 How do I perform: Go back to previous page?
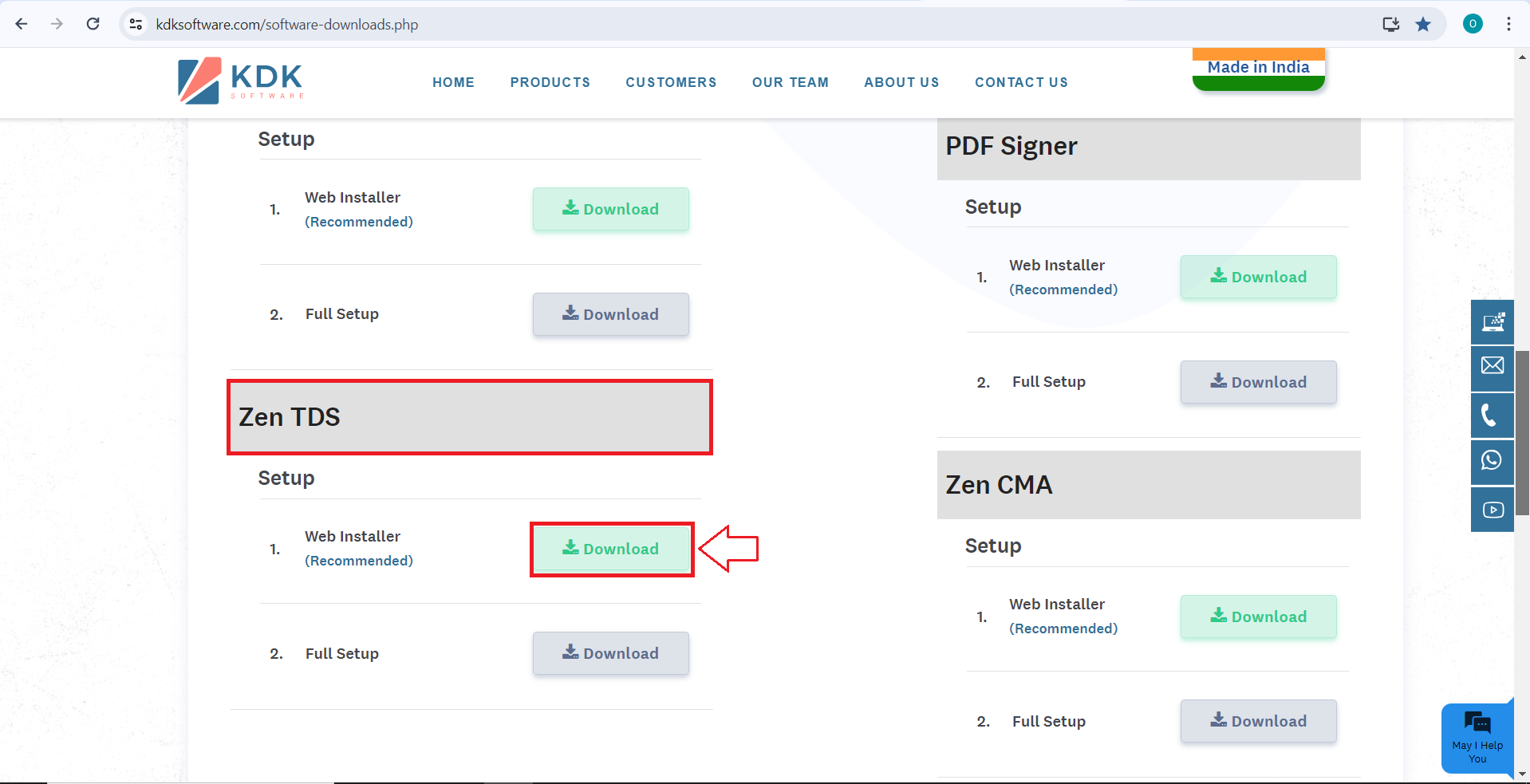22,24
